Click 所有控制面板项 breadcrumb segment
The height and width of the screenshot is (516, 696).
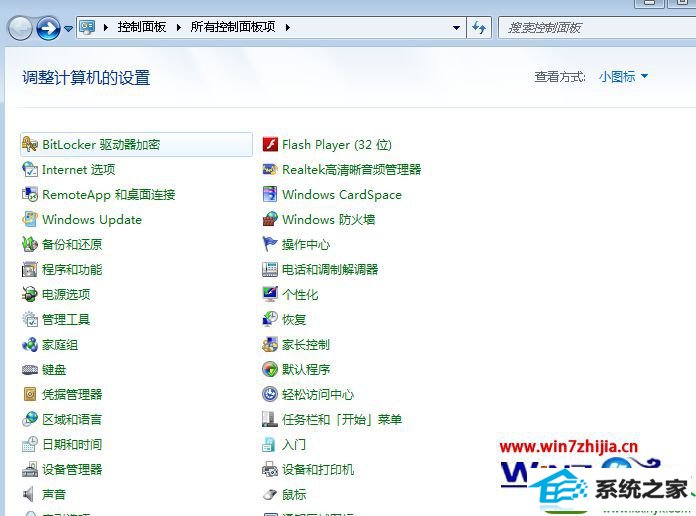pyautogui.click(x=233, y=27)
